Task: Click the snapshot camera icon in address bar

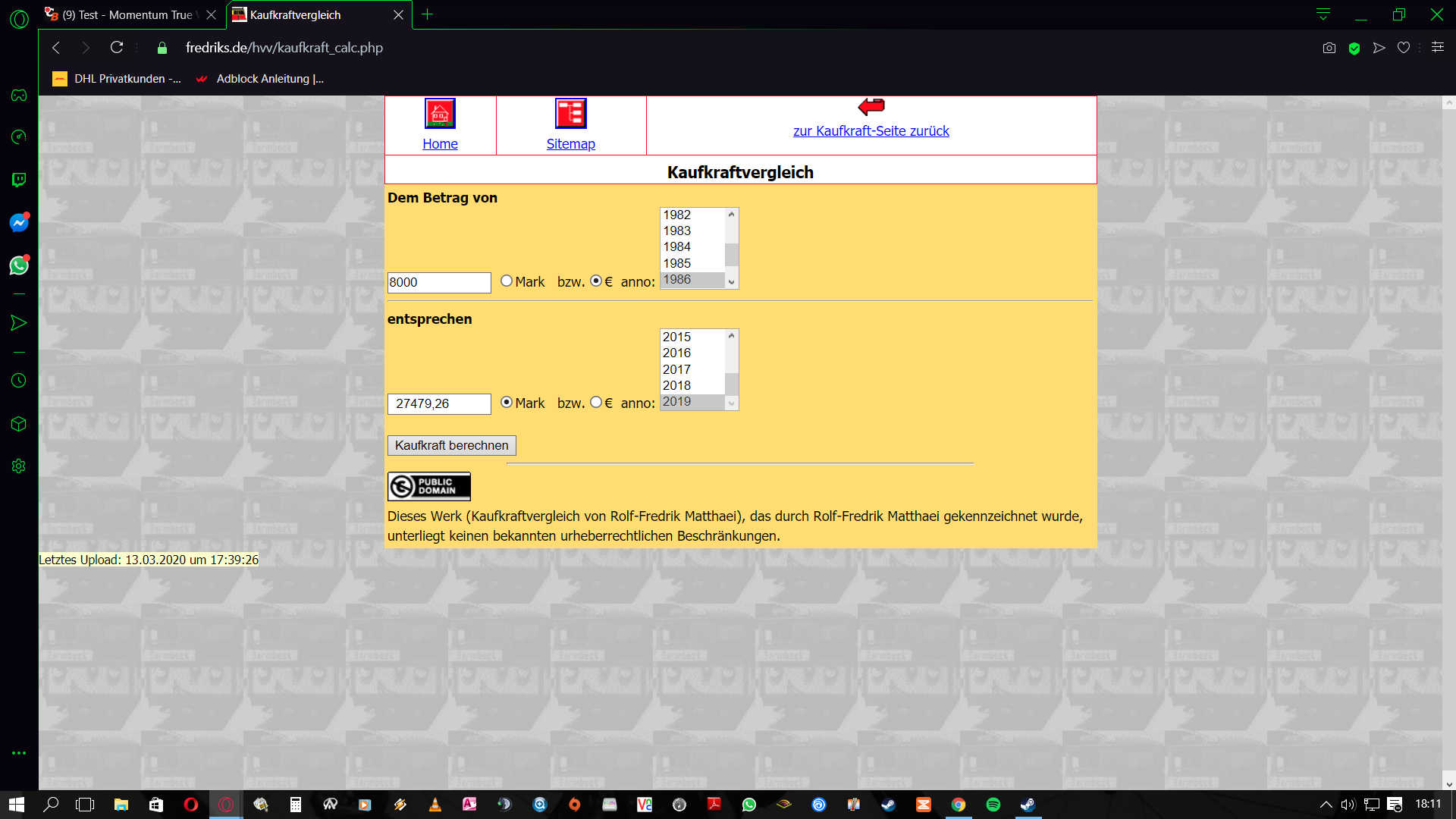Action: [1329, 48]
